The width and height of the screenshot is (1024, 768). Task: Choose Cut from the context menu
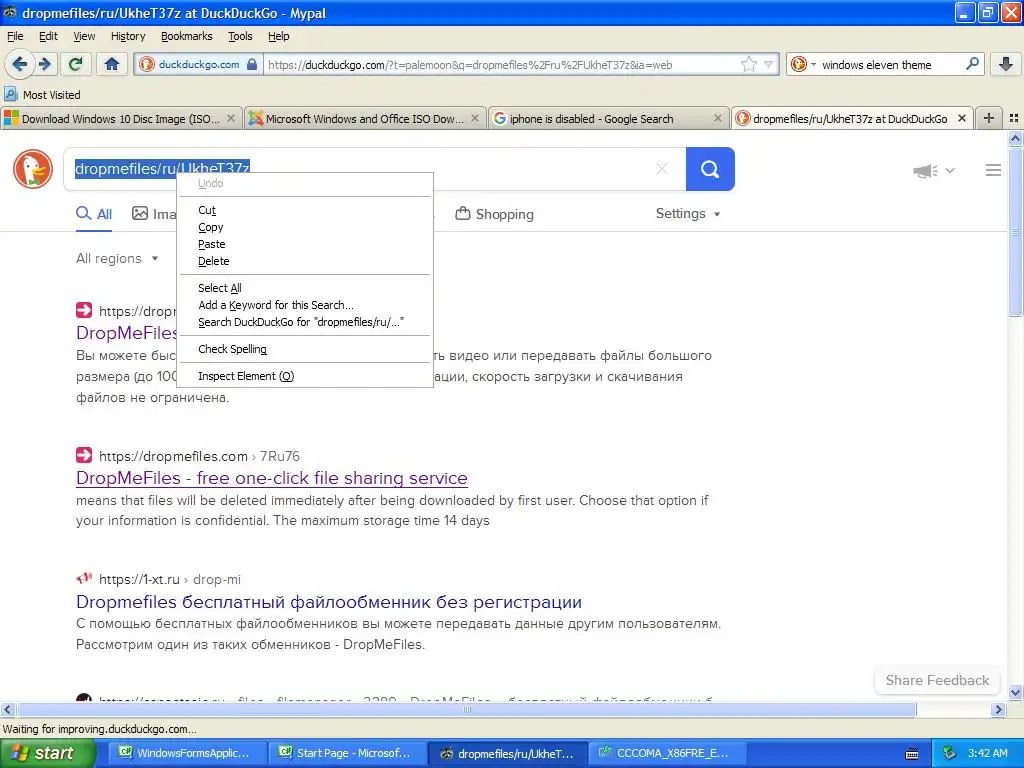(x=304, y=210)
